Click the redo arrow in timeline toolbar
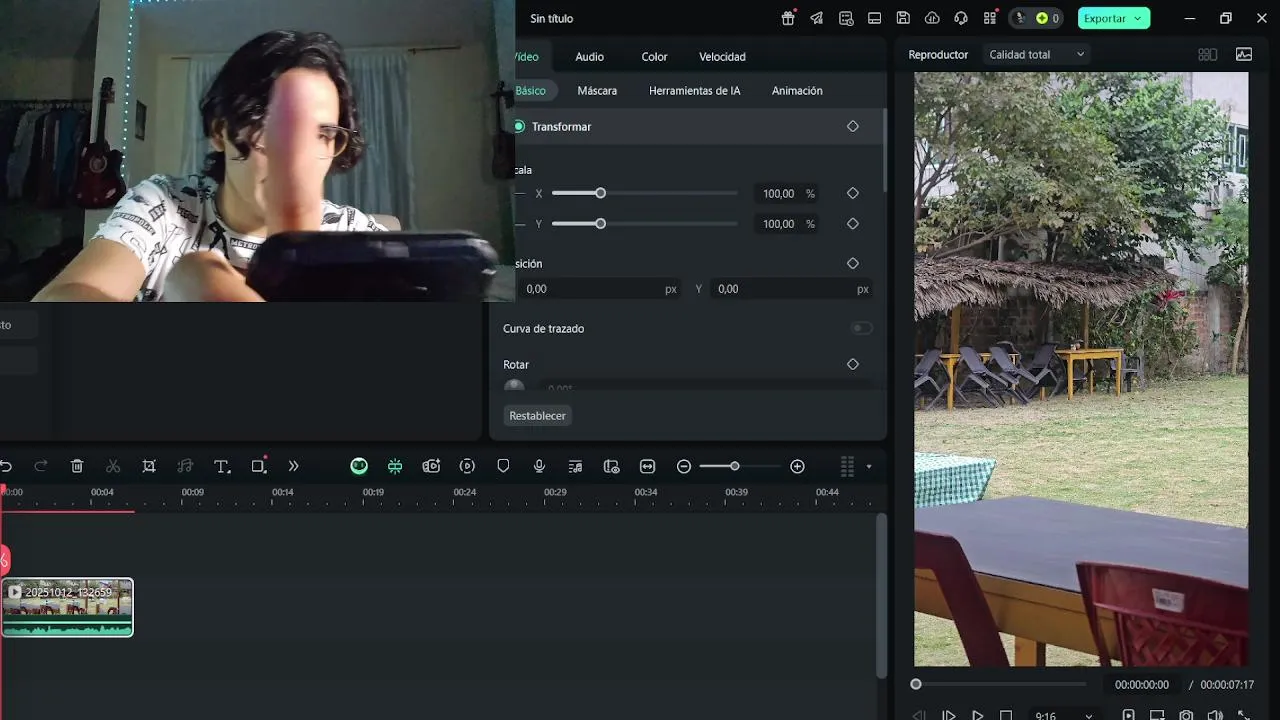This screenshot has height=720, width=1280. (41, 466)
